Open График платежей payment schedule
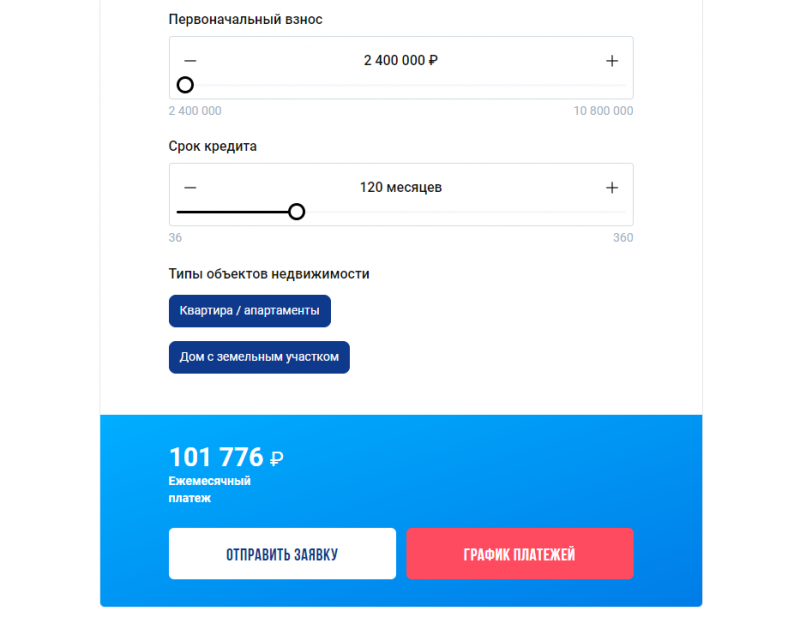Viewport: 800px width, 617px height. [519, 554]
